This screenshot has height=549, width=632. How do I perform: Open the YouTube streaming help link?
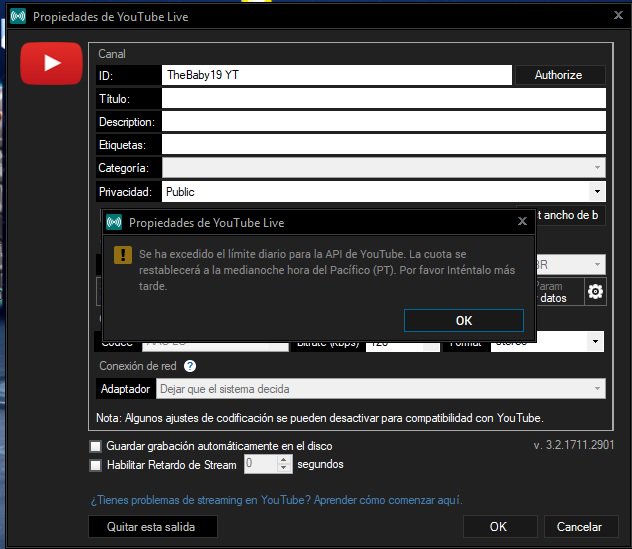click(x=276, y=500)
